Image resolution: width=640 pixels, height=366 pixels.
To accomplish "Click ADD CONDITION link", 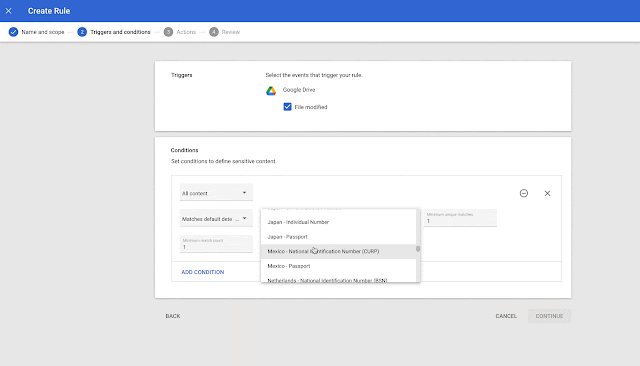I will (203, 272).
